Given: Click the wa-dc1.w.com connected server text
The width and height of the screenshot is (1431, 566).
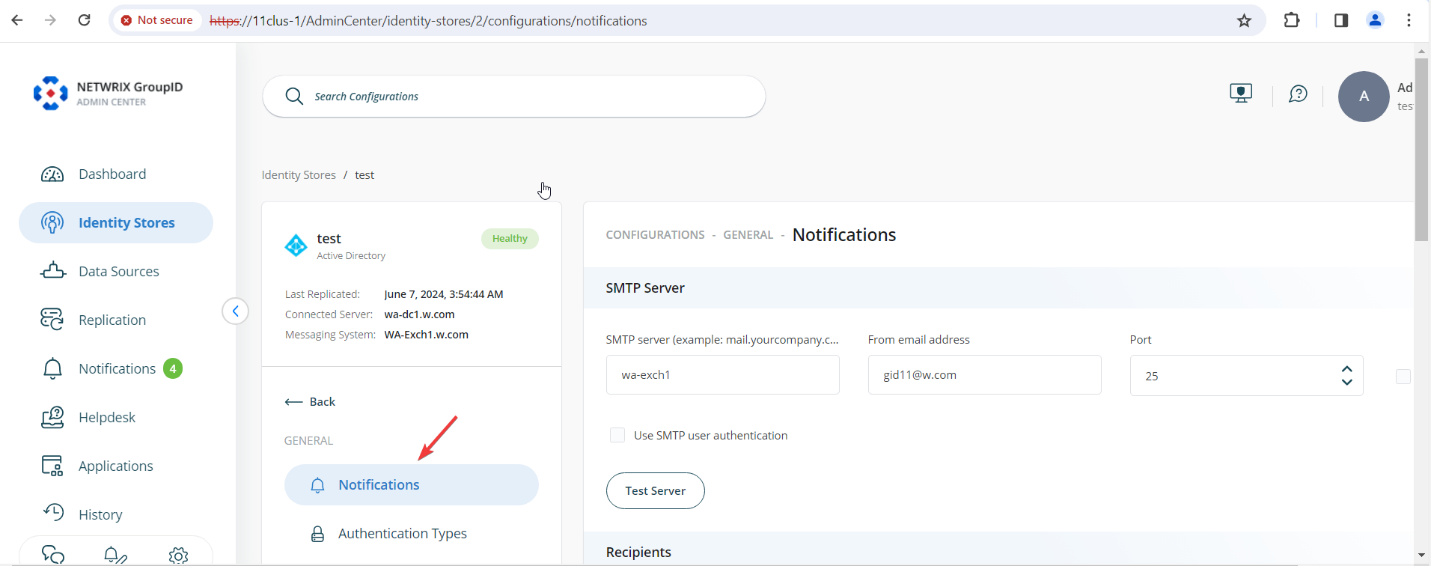Looking at the screenshot, I should (419, 314).
